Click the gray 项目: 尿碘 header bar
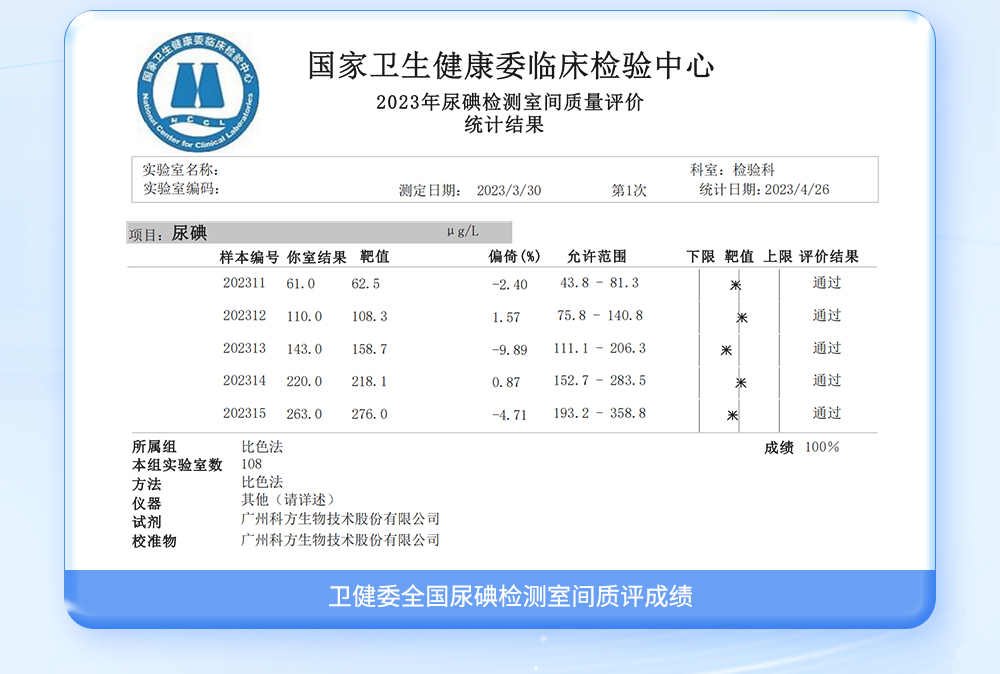 click(319, 233)
